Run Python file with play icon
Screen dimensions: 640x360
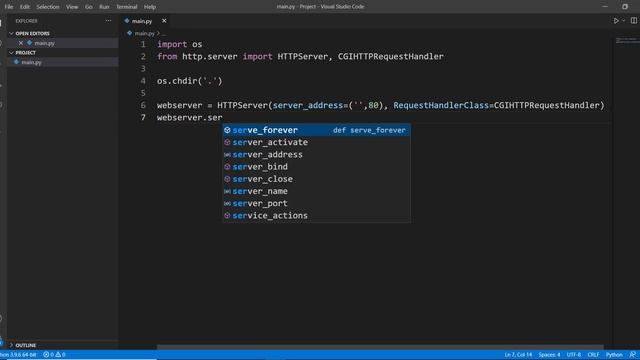click(x=616, y=20)
